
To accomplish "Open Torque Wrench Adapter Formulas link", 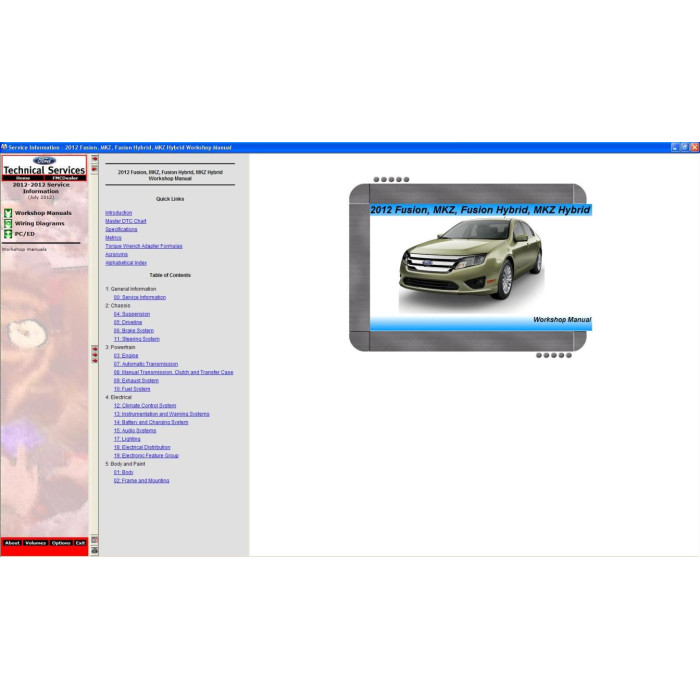I will (144, 246).
